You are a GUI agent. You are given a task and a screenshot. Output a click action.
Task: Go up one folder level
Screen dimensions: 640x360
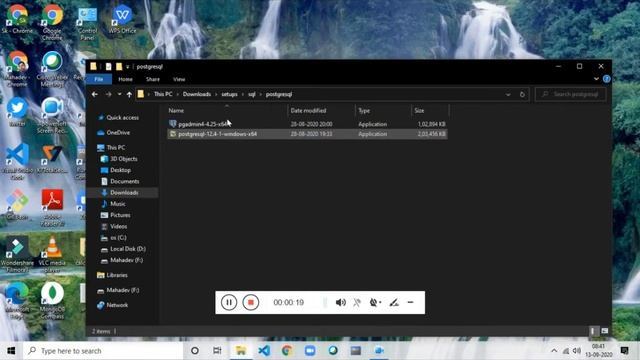(x=129, y=94)
